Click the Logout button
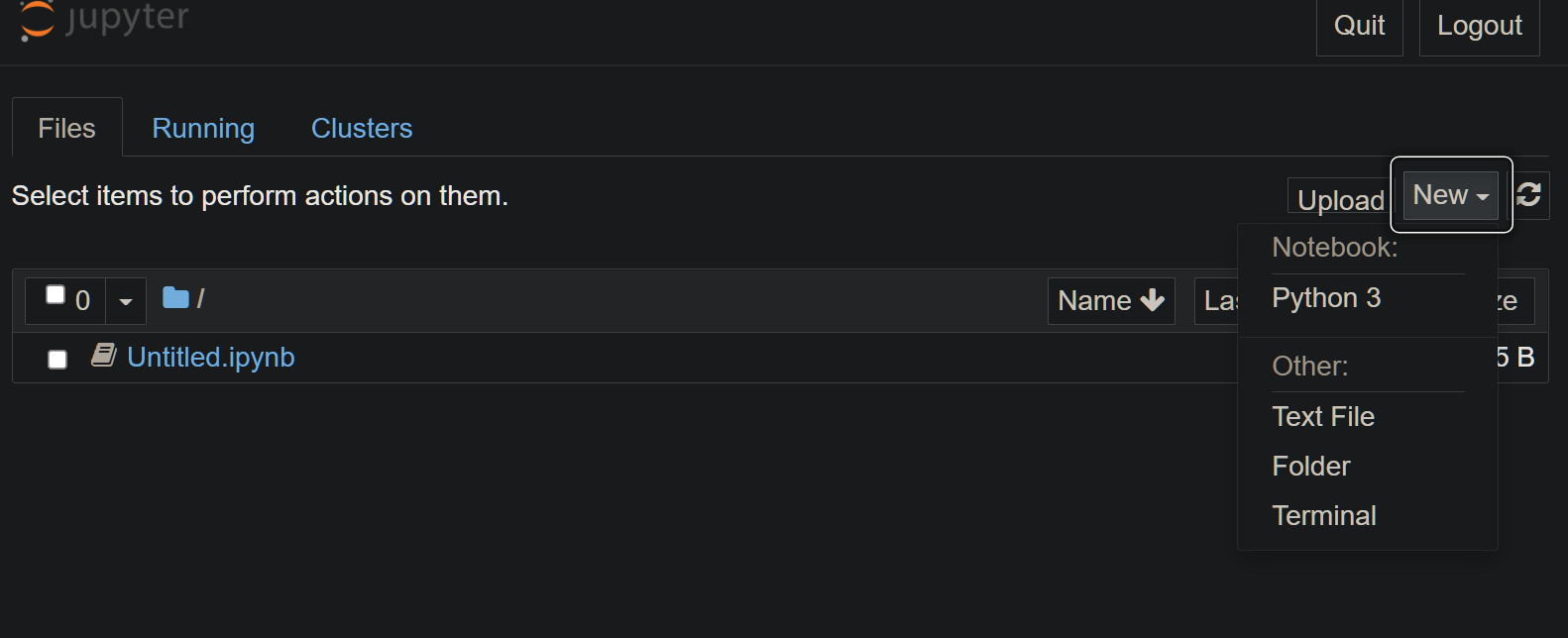 coord(1478,25)
